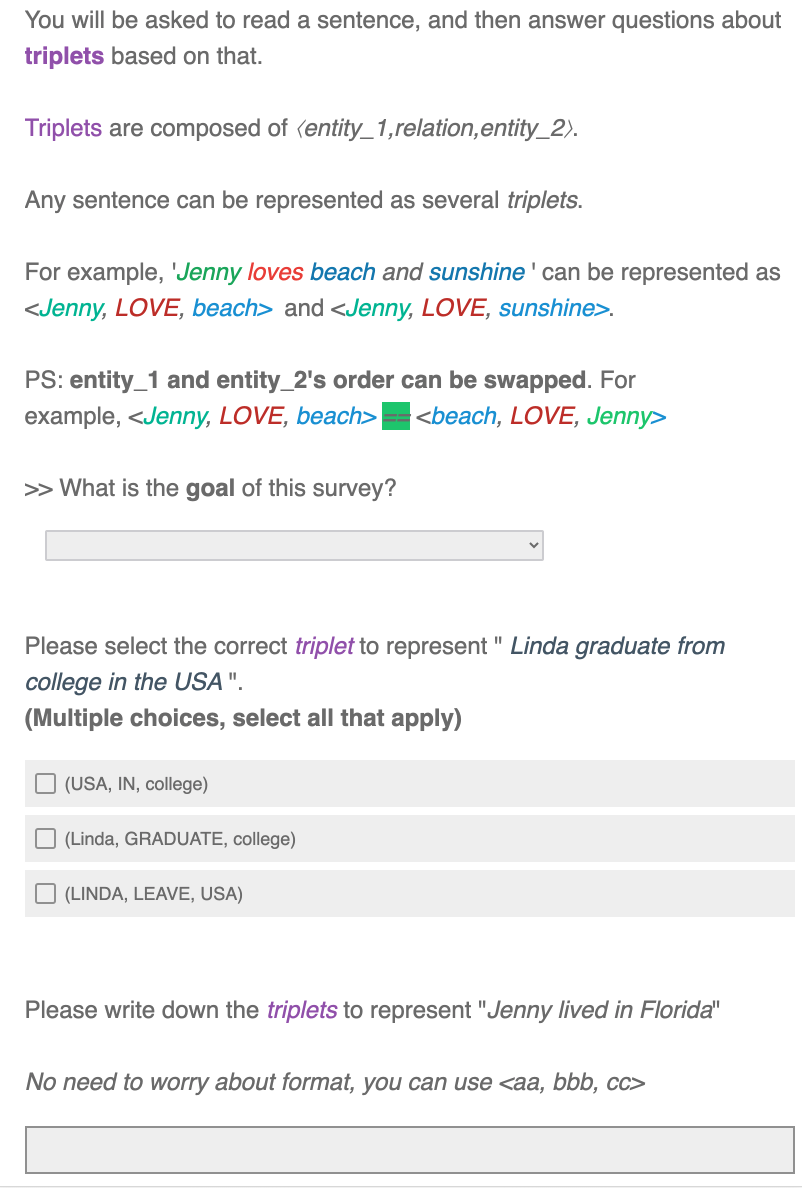The image size is (802, 1188).
Task: Focus the triplets answer text field
Action: click(x=410, y=1150)
